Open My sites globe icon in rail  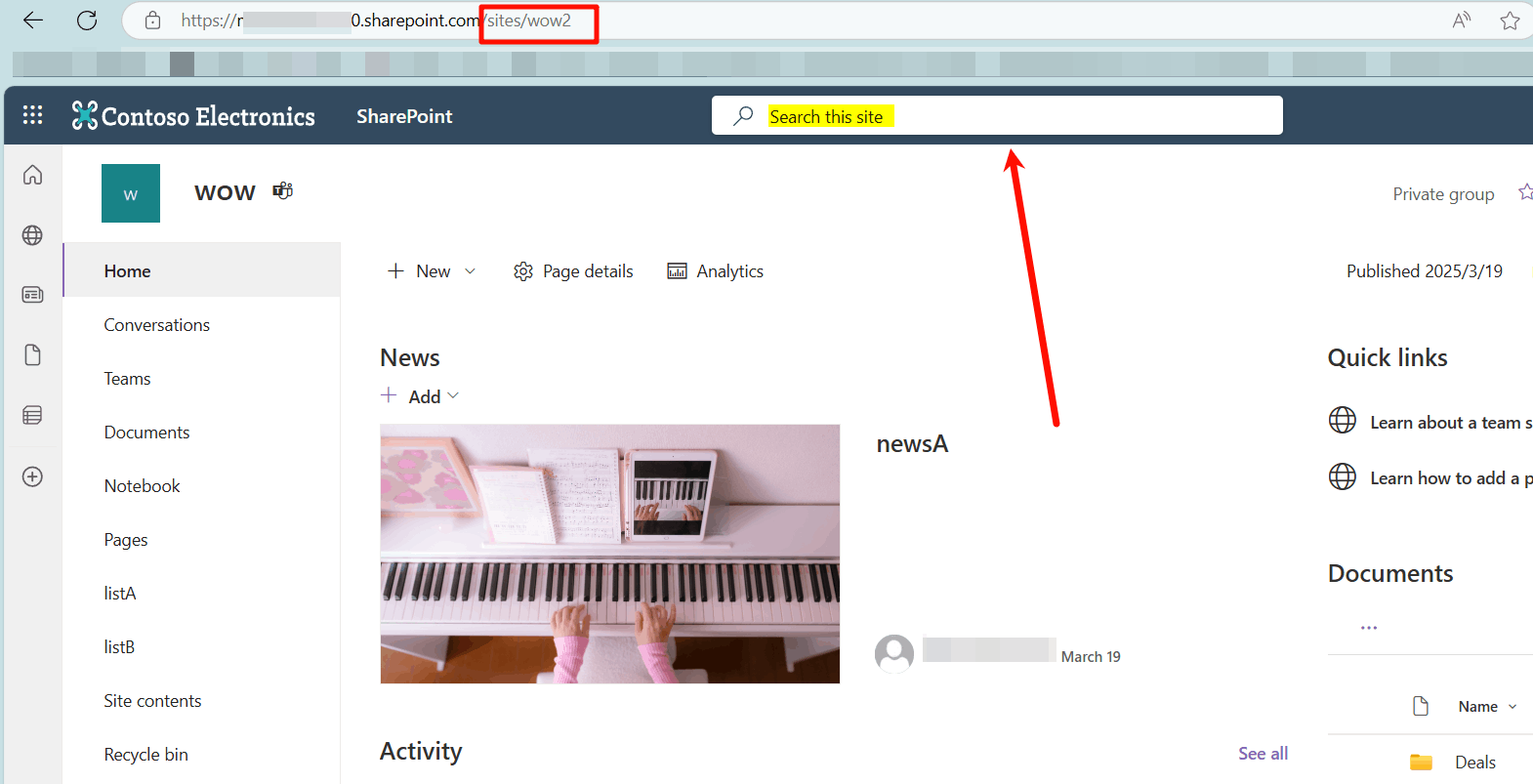(32, 235)
